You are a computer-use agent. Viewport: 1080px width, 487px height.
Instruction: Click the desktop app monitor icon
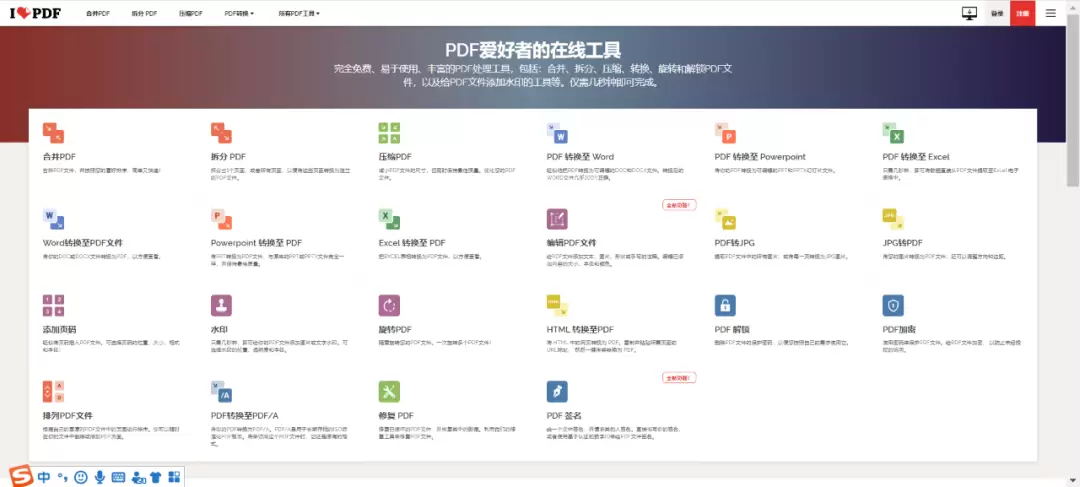click(970, 13)
